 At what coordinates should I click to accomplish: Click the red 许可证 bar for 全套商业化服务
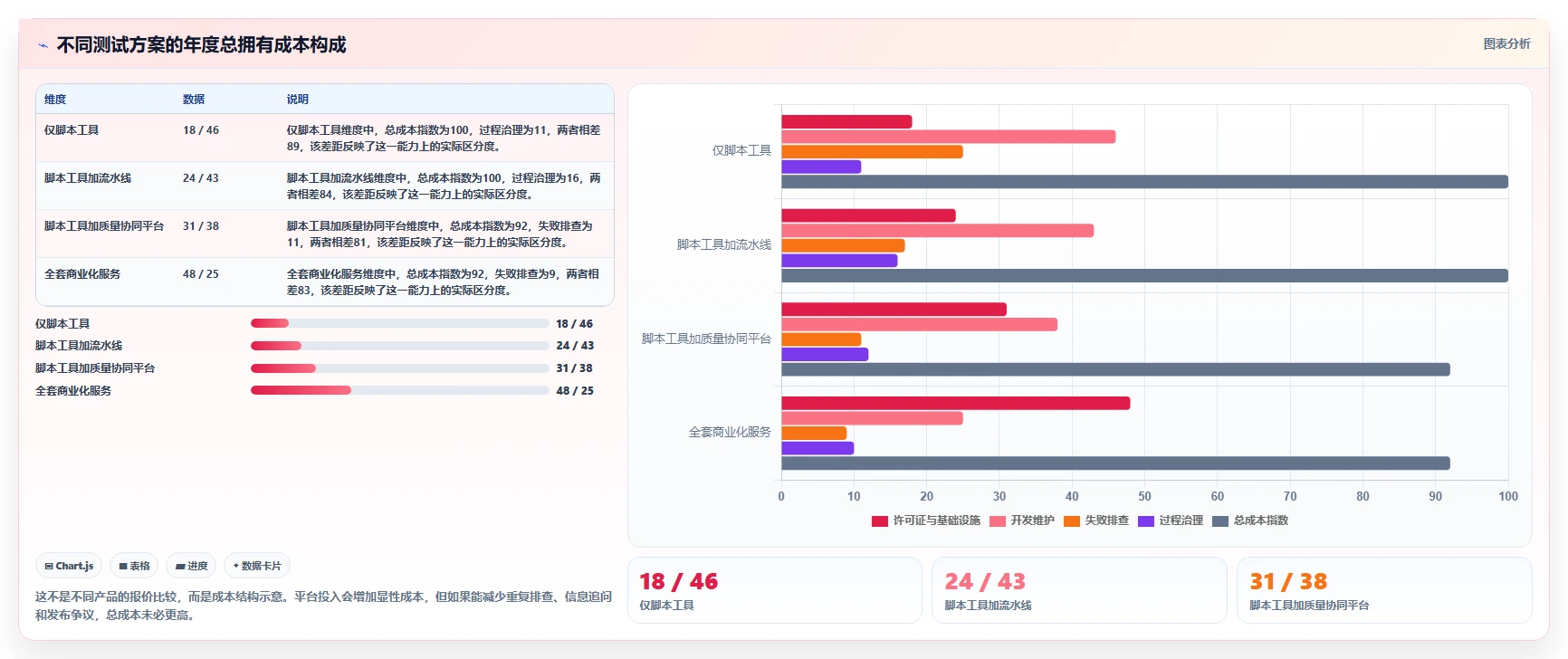tap(955, 404)
